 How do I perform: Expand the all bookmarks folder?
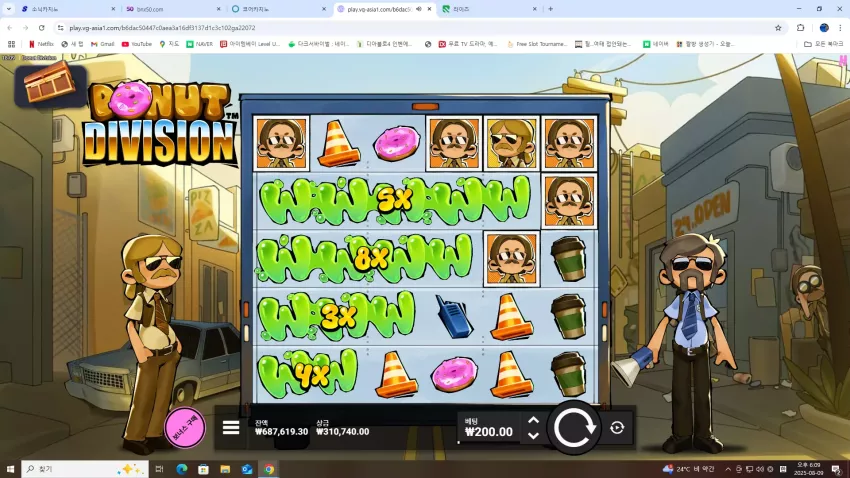coord(823,44)
